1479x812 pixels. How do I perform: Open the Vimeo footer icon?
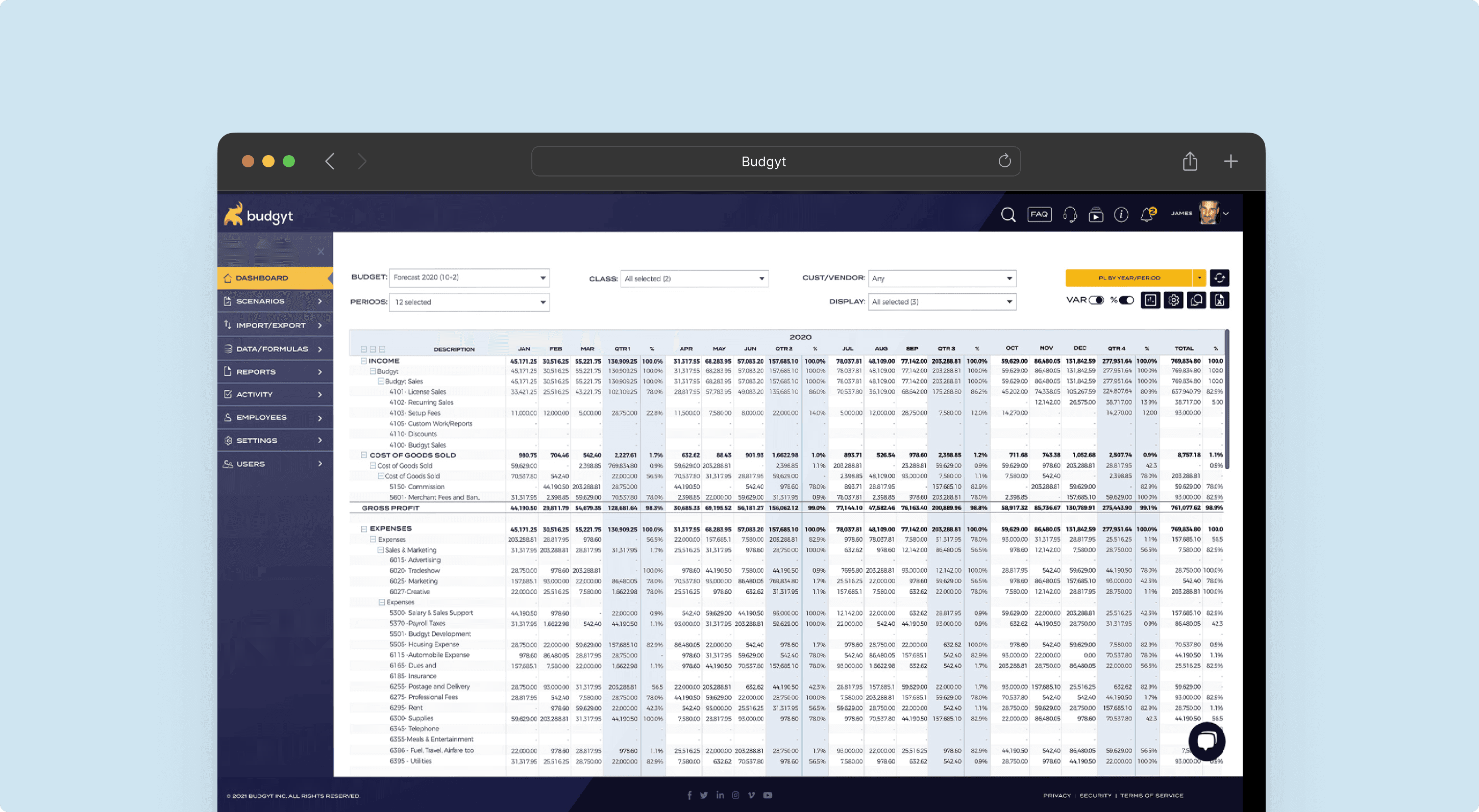(751, 795)
